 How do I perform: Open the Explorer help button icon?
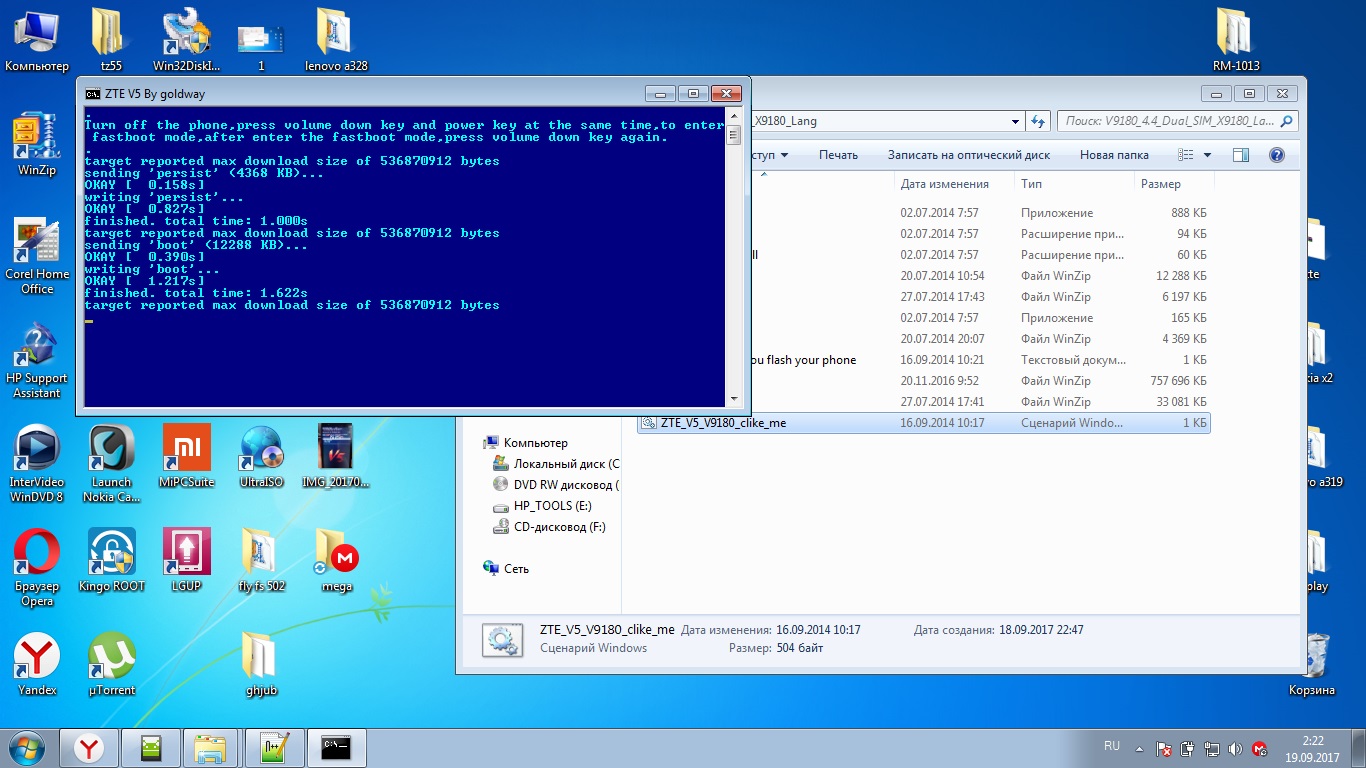tap(1276, 155)
